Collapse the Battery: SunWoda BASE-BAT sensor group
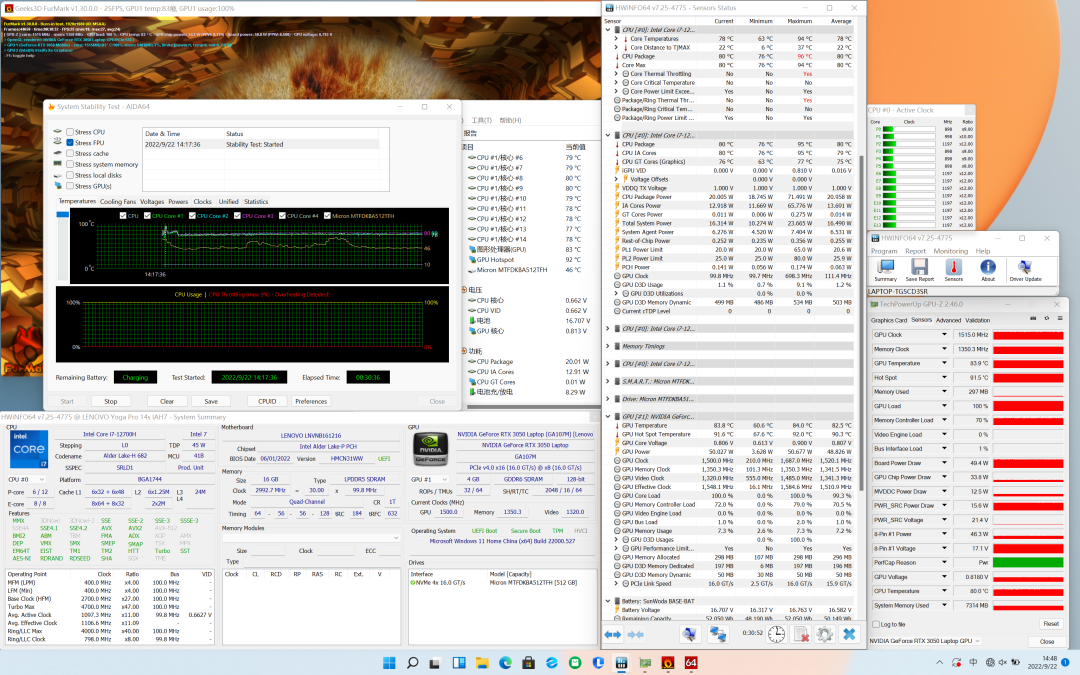The height and width of the screenshot is (675, 1080). [608, 601]
